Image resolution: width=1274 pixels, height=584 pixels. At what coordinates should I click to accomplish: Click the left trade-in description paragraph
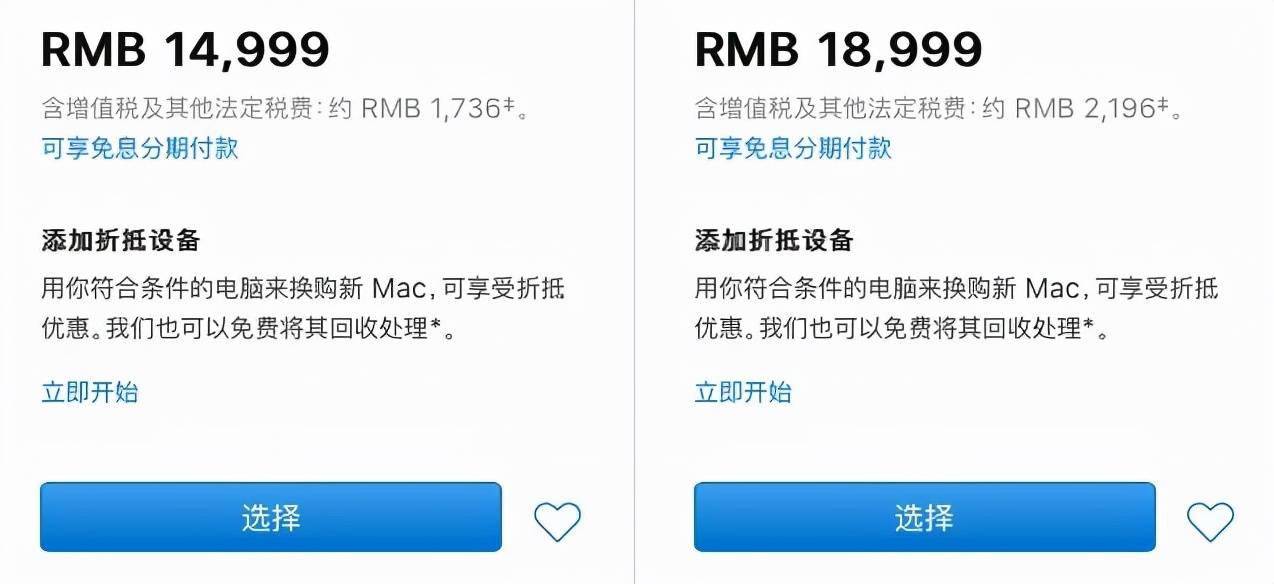[x=303, y=309]
